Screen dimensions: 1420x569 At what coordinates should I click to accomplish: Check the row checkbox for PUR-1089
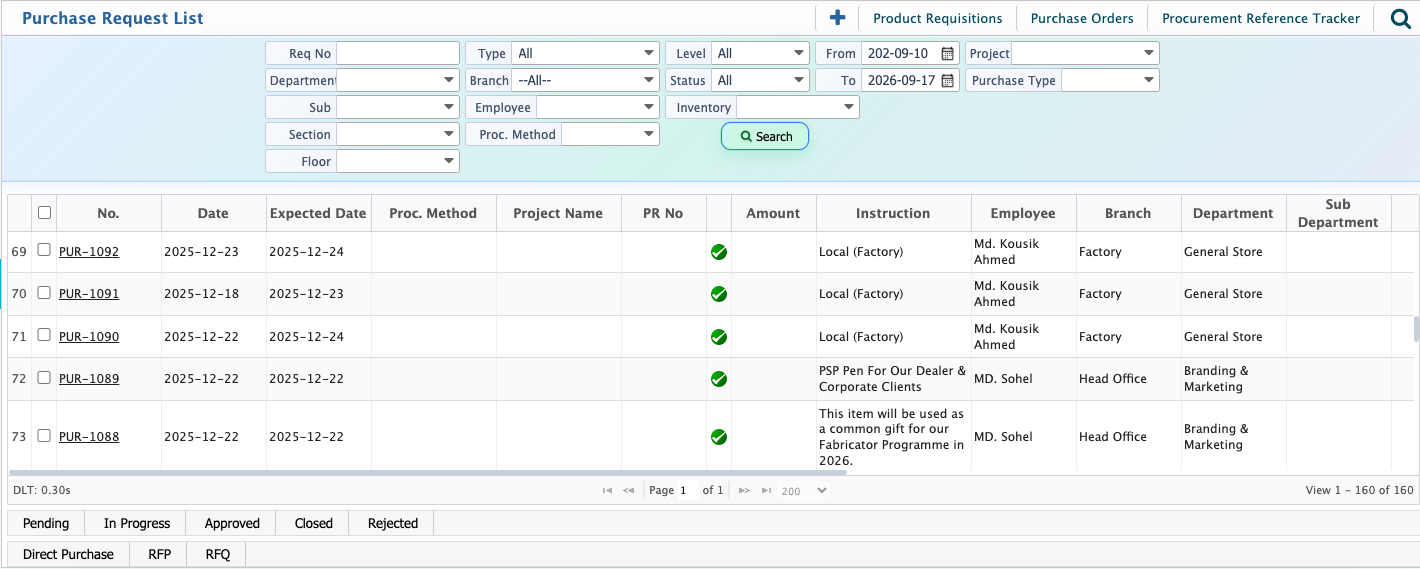point(44,377)
